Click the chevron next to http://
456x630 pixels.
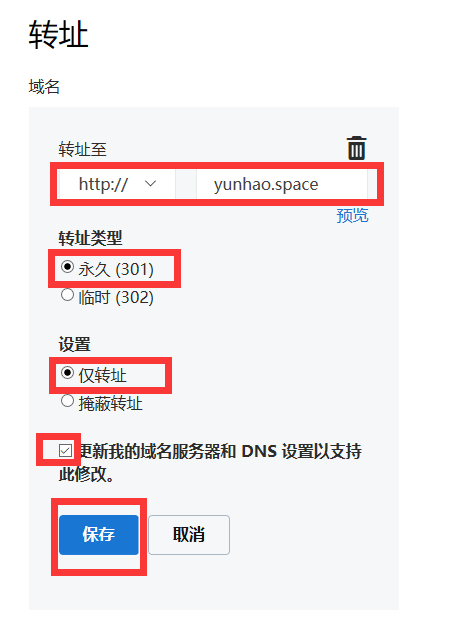[151, 184]
